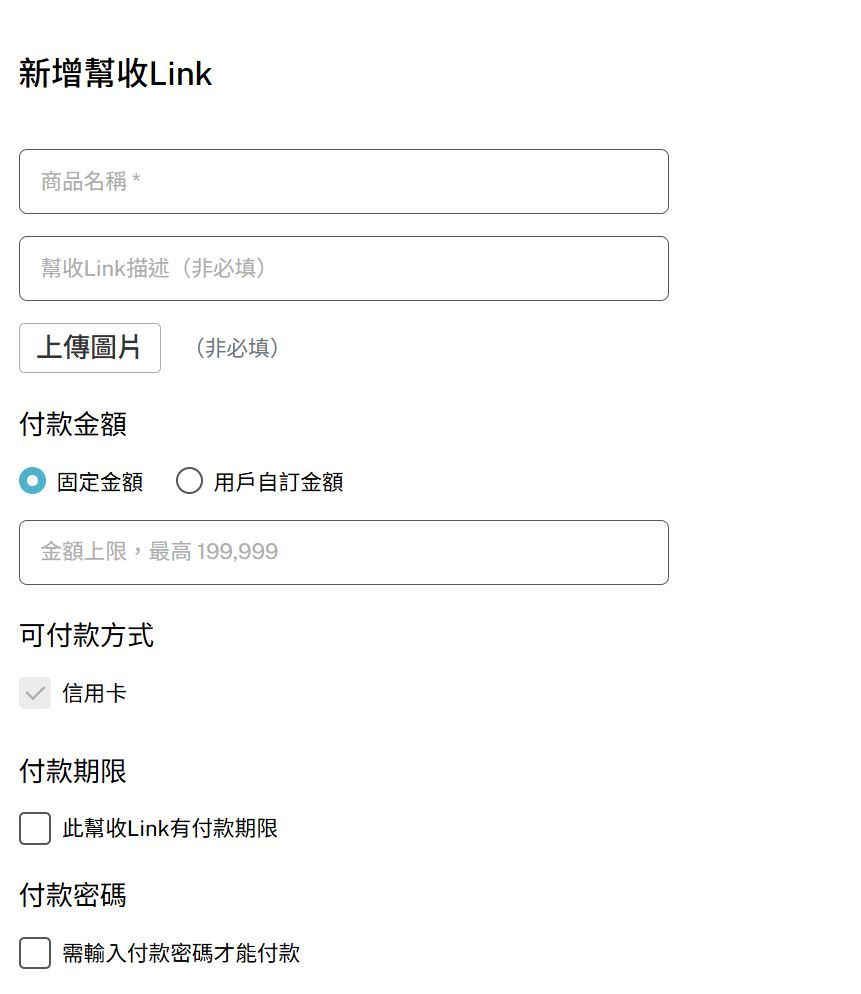Click the 付款密碼 section heading
This screenshot has width=861, height=994.
(74, 895)
